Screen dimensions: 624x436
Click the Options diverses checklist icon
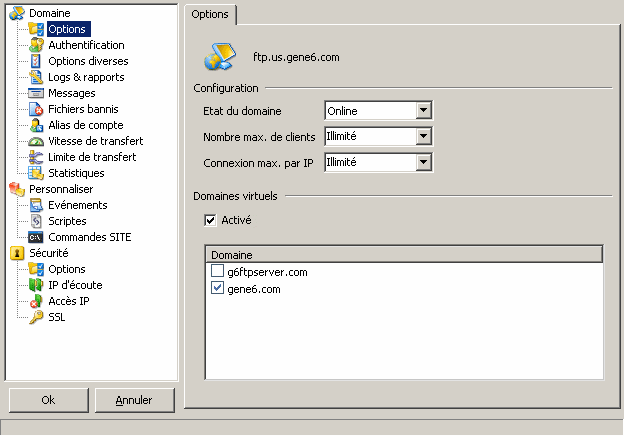click(36, 61)
